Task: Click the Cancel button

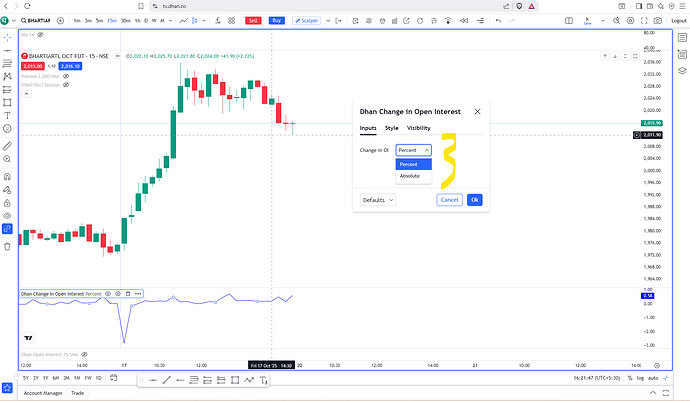Action: pyautogui.click(x=449, y=200)
